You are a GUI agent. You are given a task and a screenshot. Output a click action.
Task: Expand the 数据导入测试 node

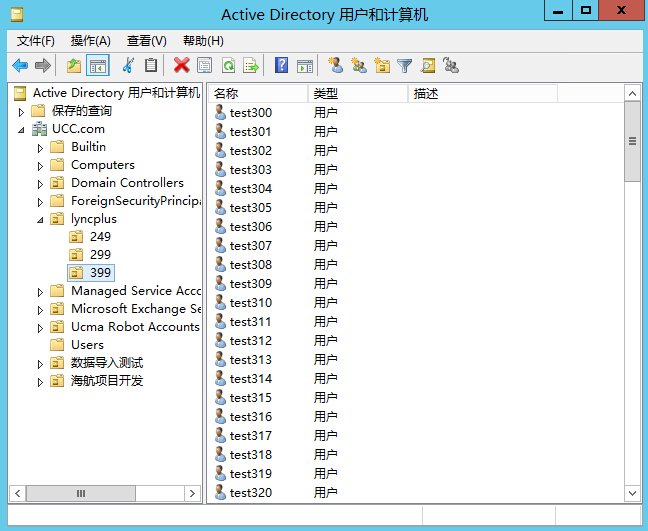[x=40, y=364]
